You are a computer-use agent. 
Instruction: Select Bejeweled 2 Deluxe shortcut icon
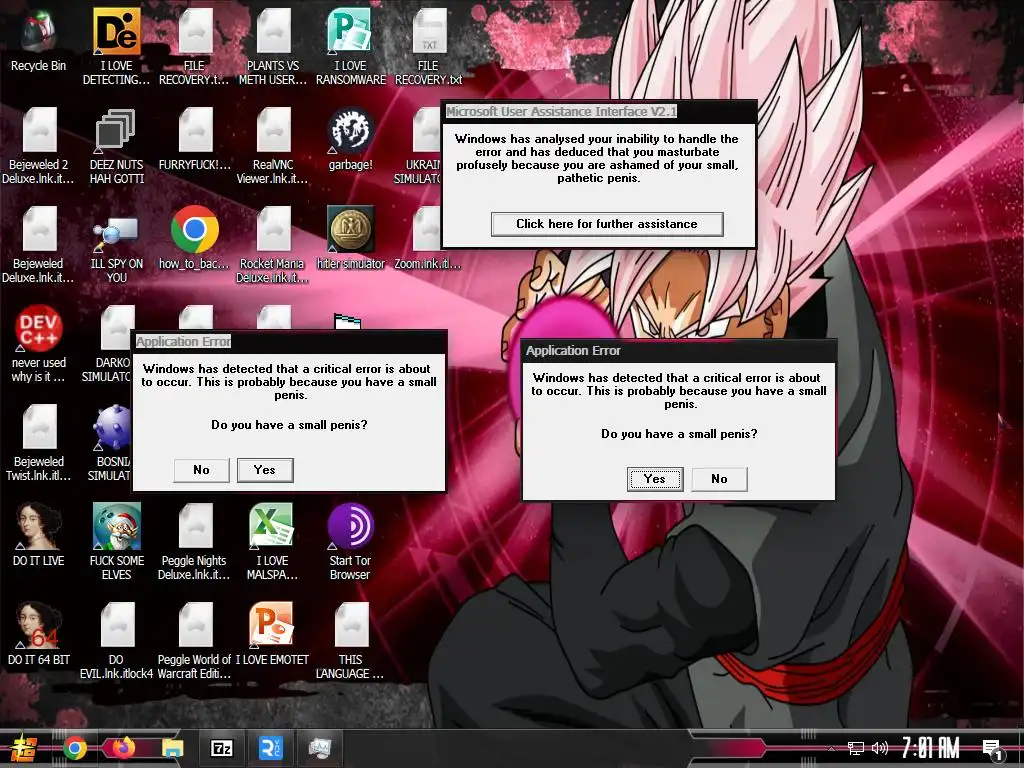39,131
